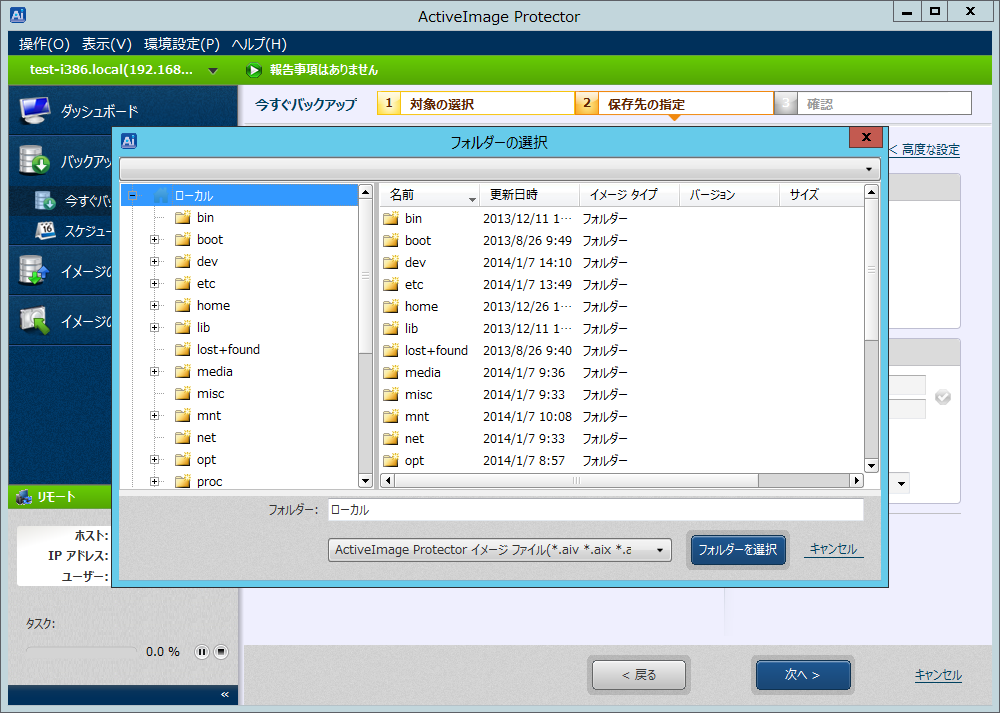Click the wizard キャンセル link

tap(938, 675)
